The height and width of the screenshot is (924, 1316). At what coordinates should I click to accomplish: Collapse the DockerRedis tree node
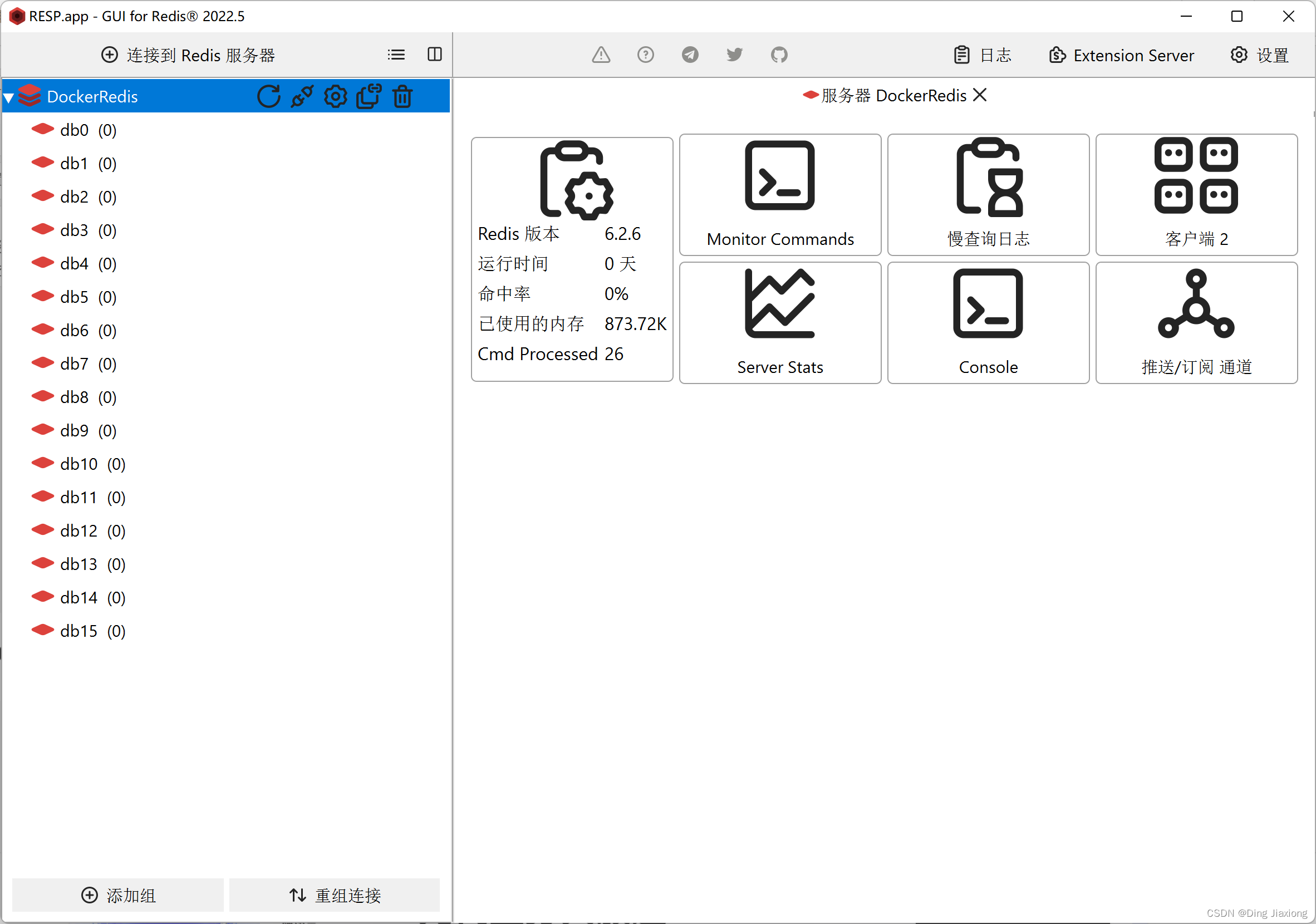tap(8, 97)
